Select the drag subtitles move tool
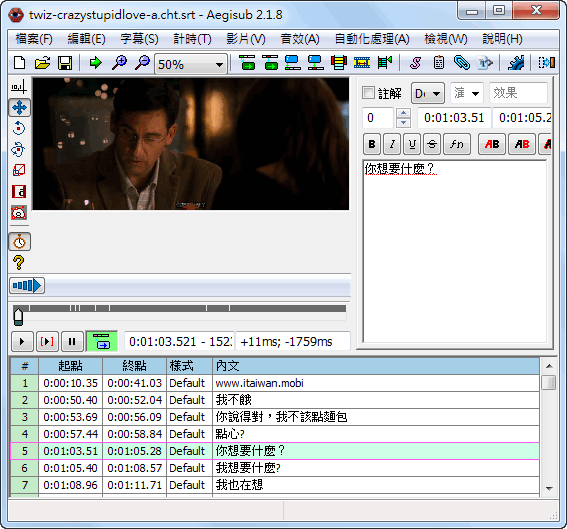Viewport: 567px width, 529px height. point(19,108)
